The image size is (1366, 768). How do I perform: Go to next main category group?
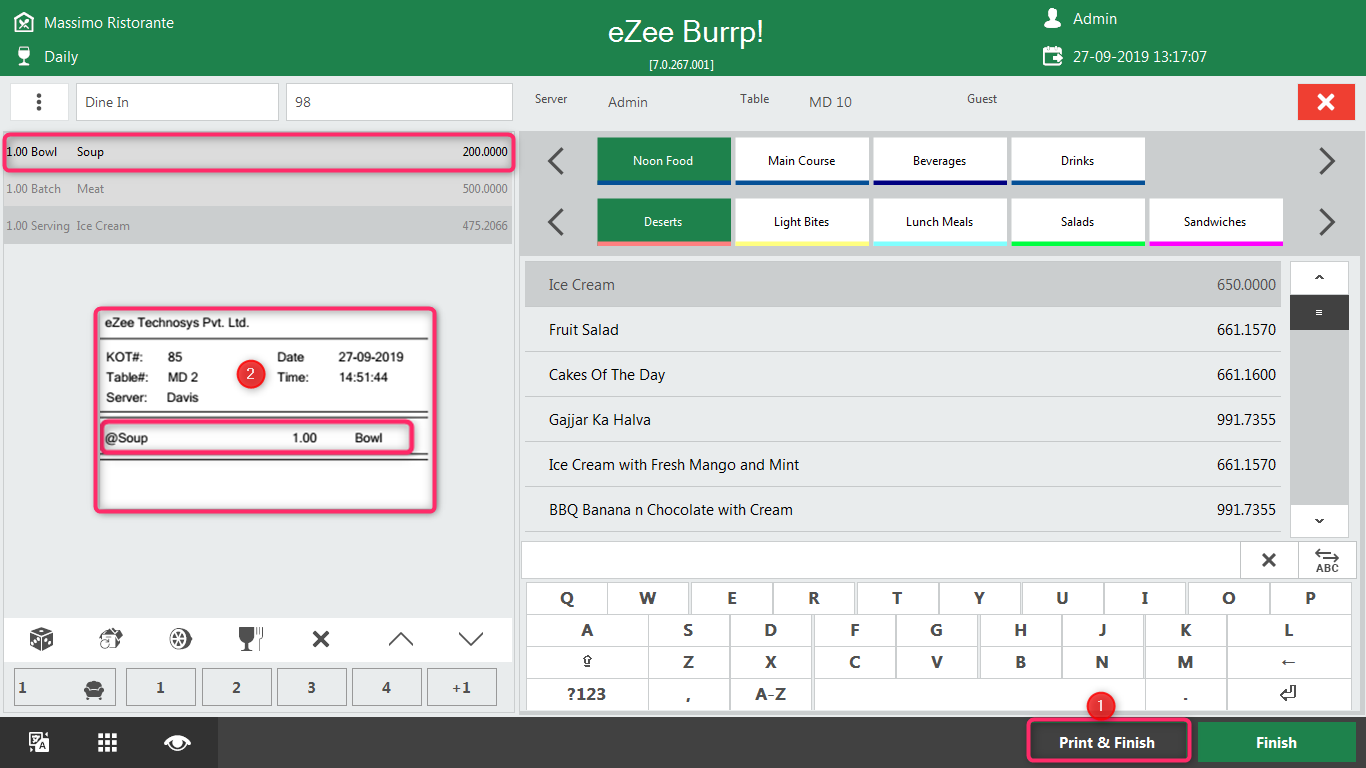pyautogui.click(x=1327, y=161)
